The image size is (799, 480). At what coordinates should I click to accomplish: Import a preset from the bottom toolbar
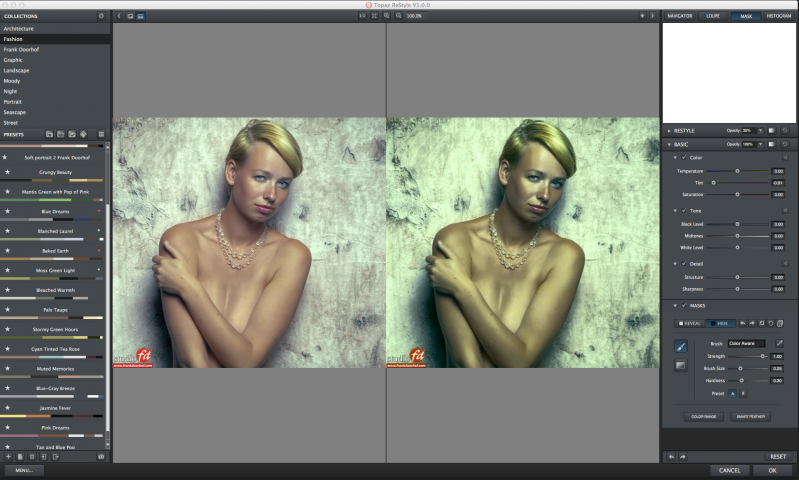43,457
